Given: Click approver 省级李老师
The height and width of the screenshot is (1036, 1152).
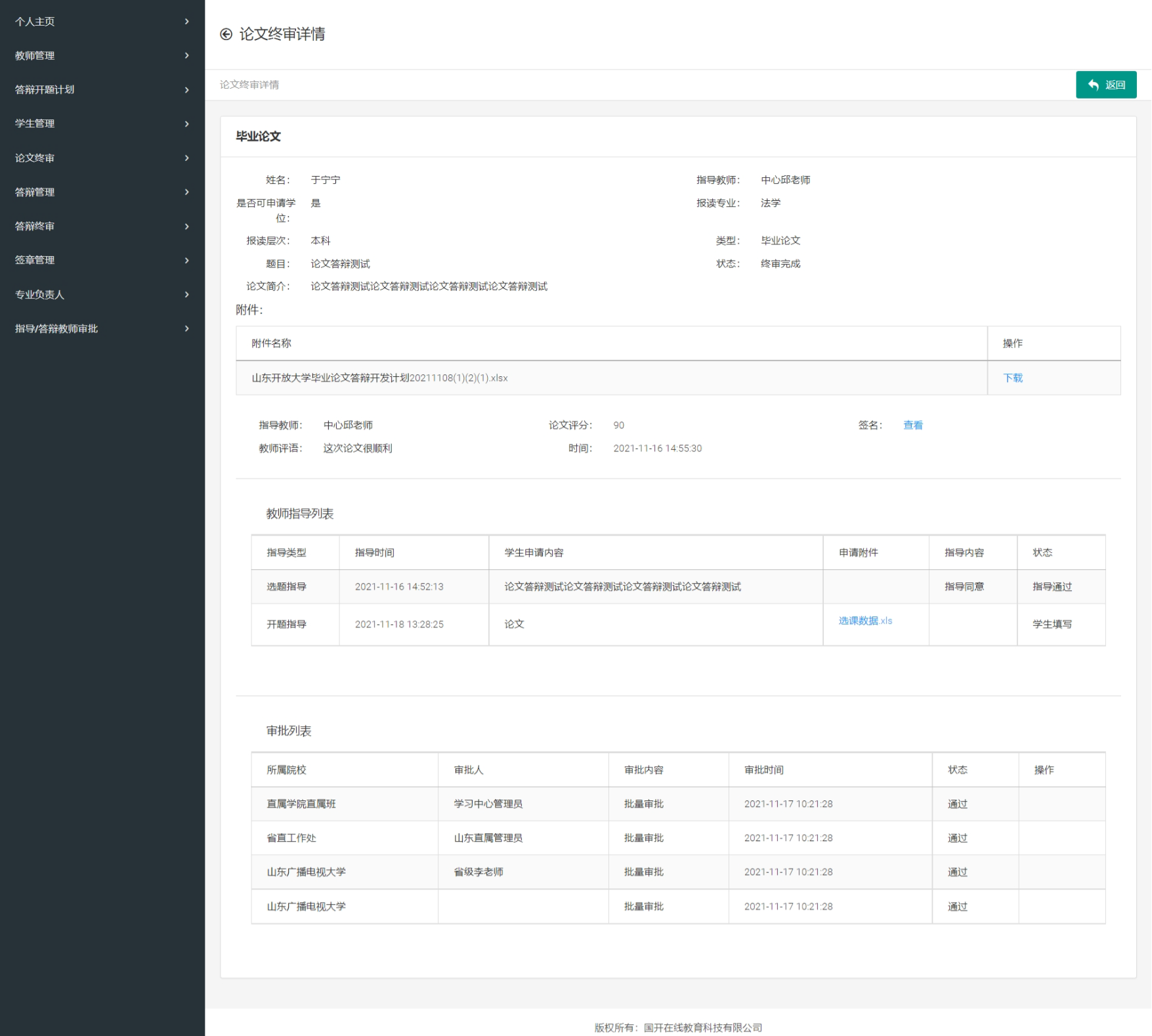Looking at the screenshot, I should point(479,873).
